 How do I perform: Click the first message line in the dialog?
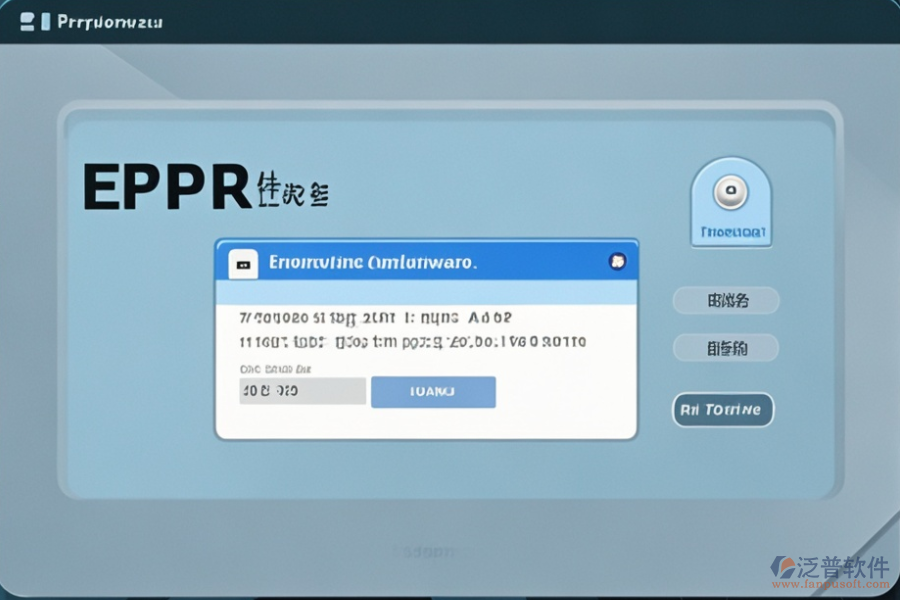pos(375,318)
